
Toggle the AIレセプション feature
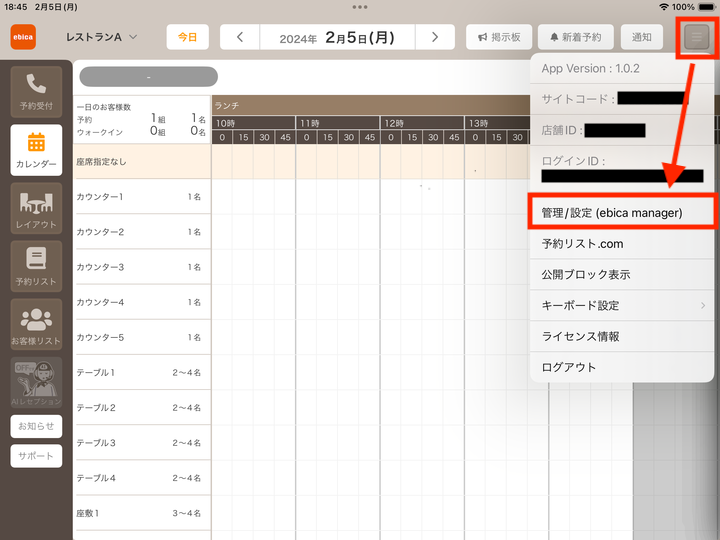click(x=36, y=382)
